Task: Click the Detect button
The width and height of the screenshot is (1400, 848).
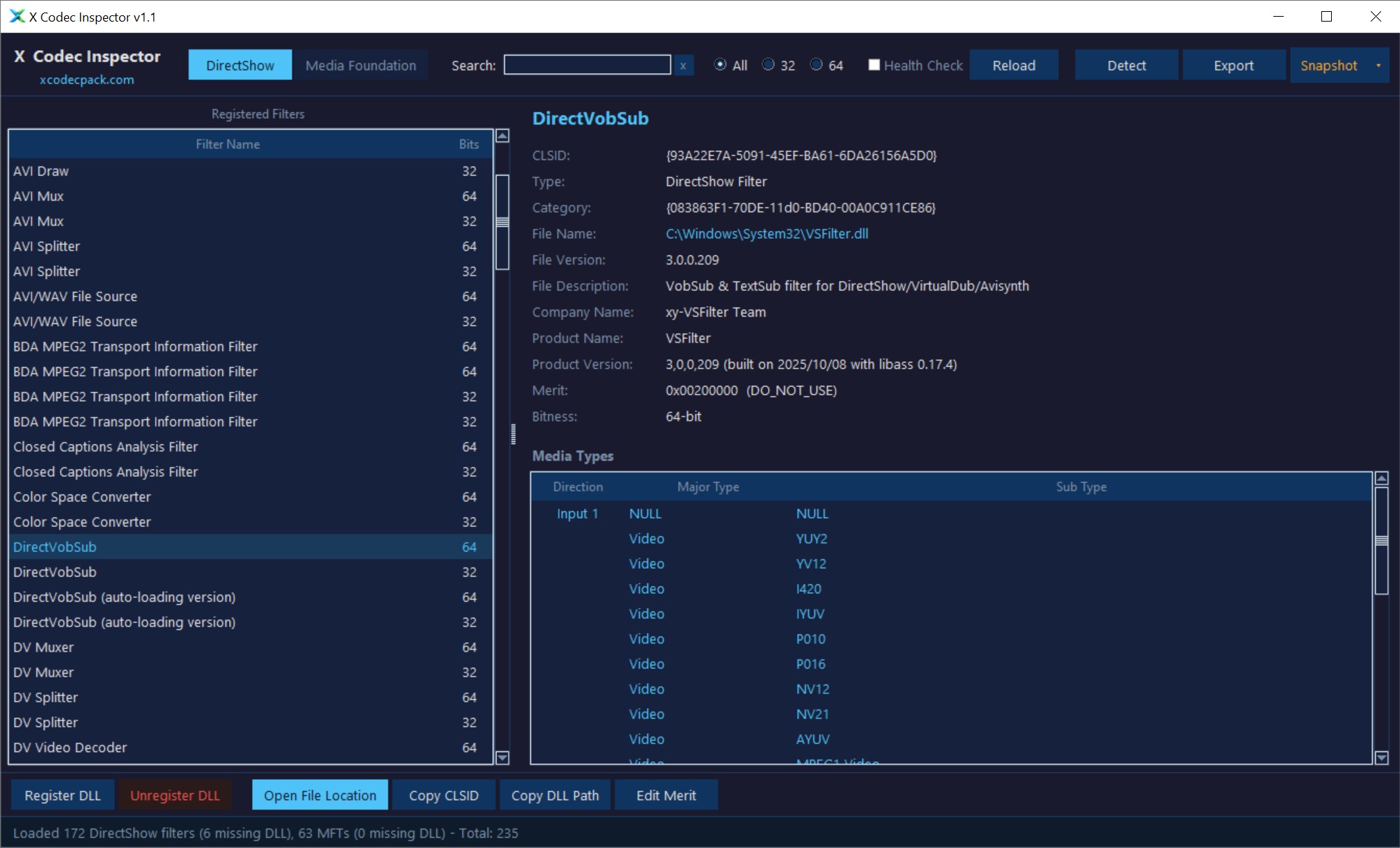Action: [1126, 65]
